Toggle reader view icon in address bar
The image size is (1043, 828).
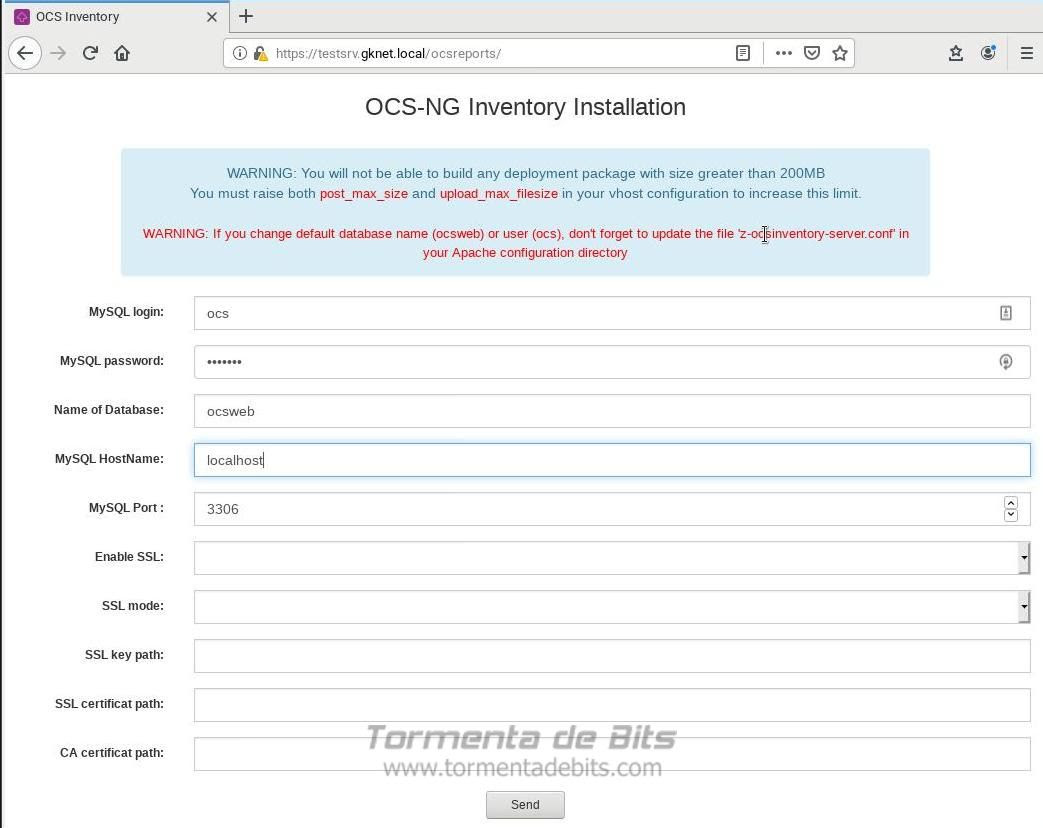coord(743,53)
